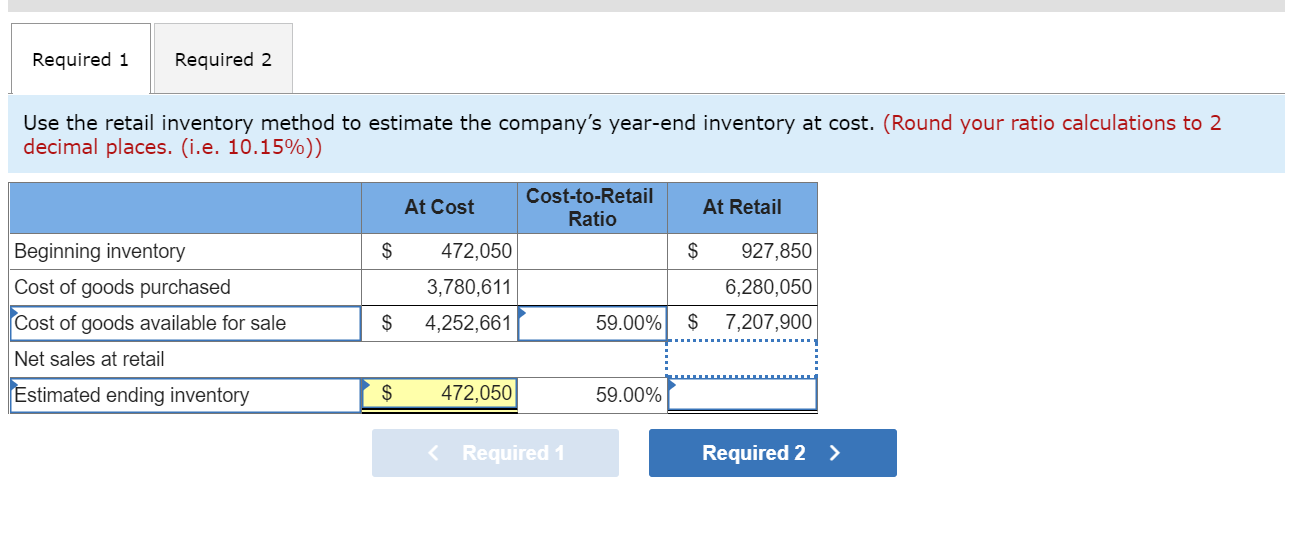Screen dimensions: 1305x537
Task: Select the 59.00% ratio cell for goods available
Action: pyautogui.click(x=592, y=323)
